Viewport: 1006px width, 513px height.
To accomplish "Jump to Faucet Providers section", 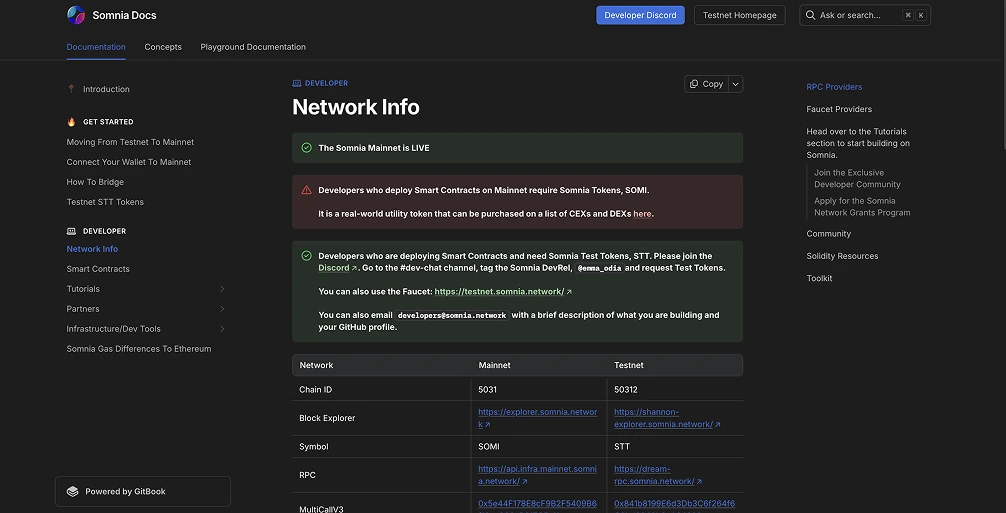I will pos(839,110).
